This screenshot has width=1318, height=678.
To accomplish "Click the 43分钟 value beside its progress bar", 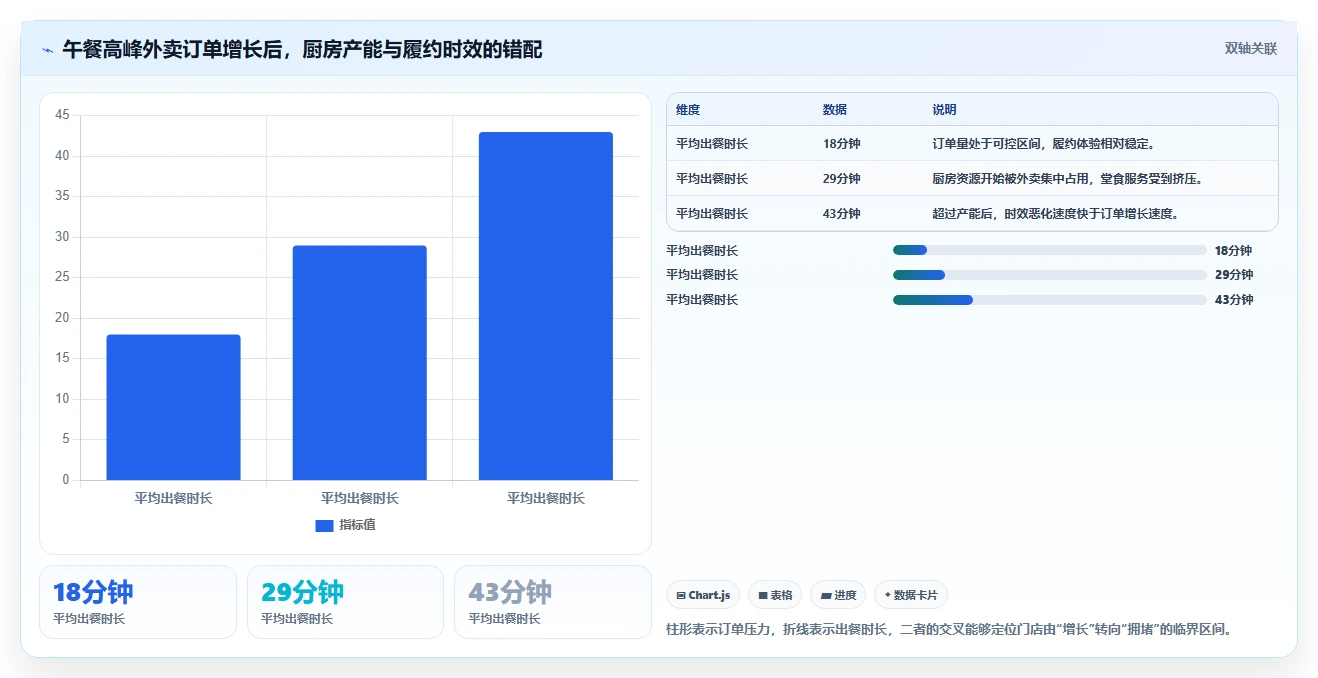I will pos(1233,300).
